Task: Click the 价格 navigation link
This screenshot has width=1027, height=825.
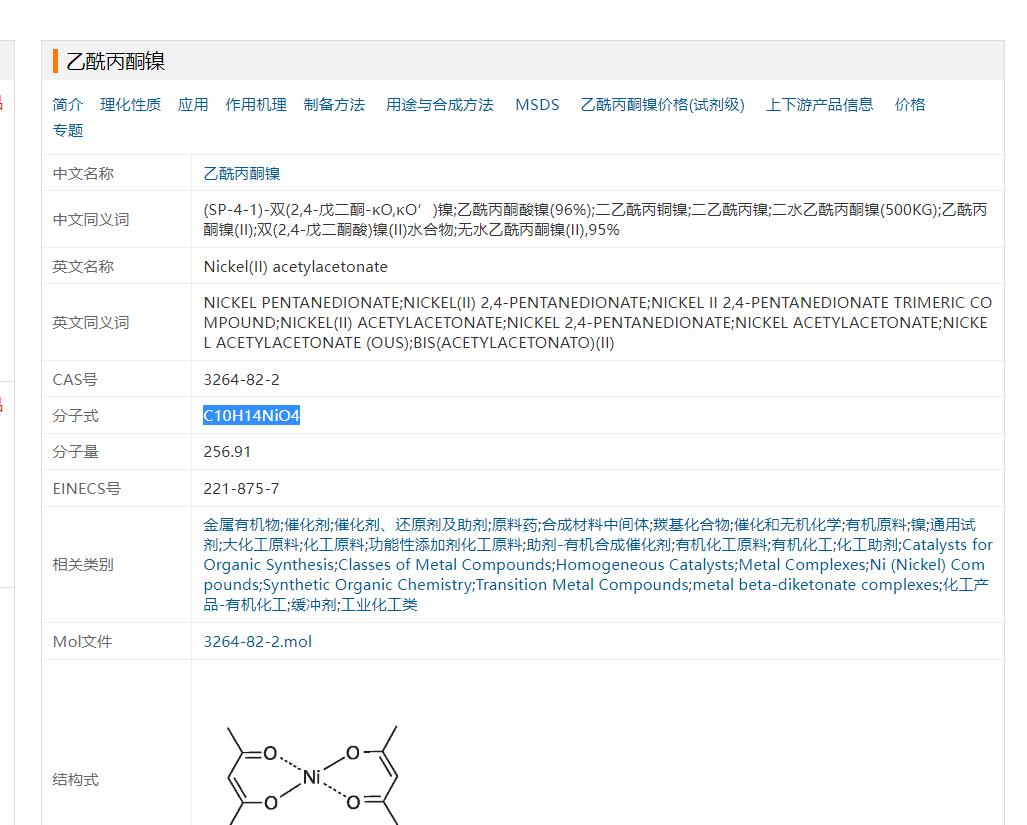Action: click(x=910, y=104)
